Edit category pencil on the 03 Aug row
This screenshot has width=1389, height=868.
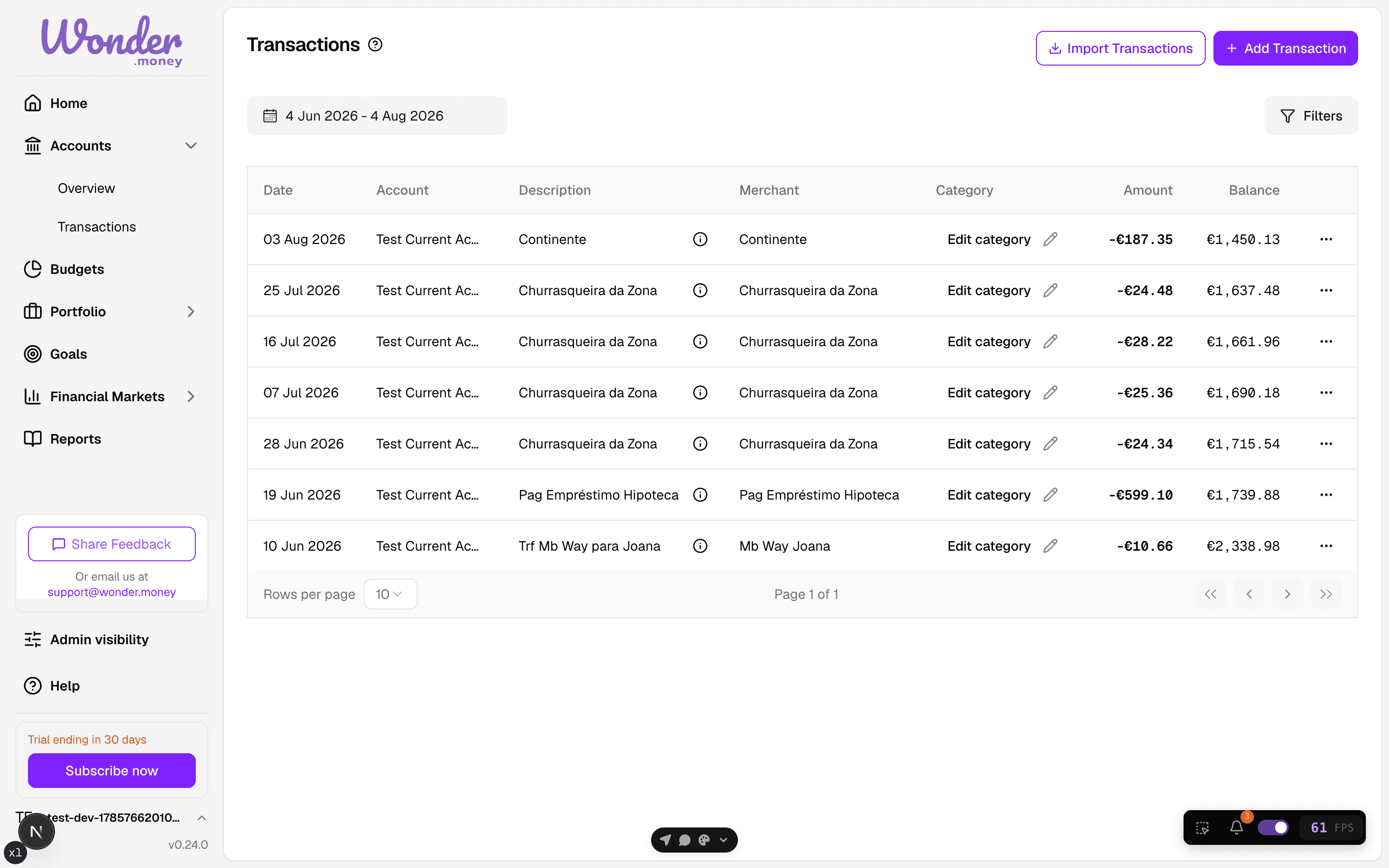[x=1050, y=239]
